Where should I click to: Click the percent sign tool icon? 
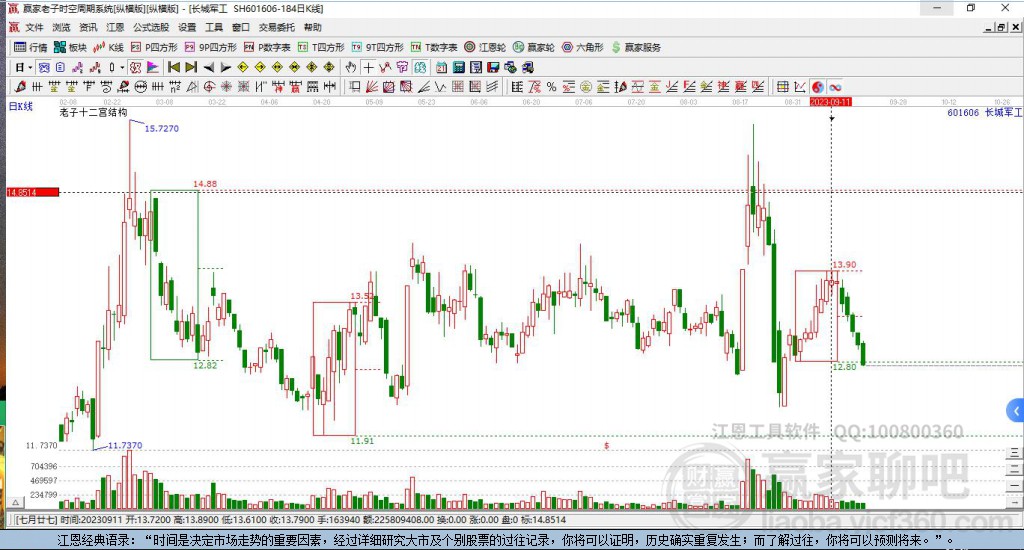(x=552, y=87)
